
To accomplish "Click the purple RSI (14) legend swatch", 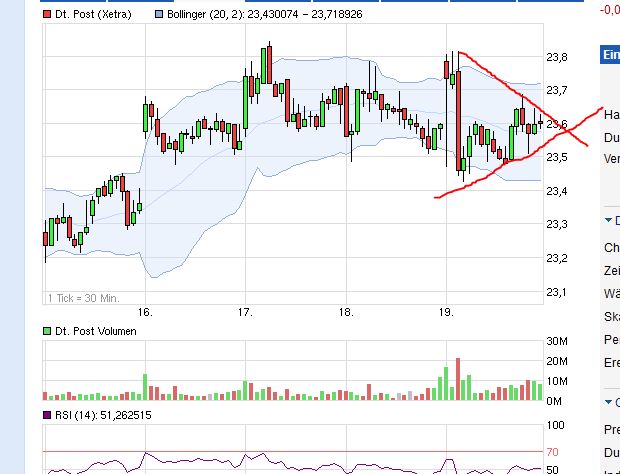I will [x=47, y=415].
